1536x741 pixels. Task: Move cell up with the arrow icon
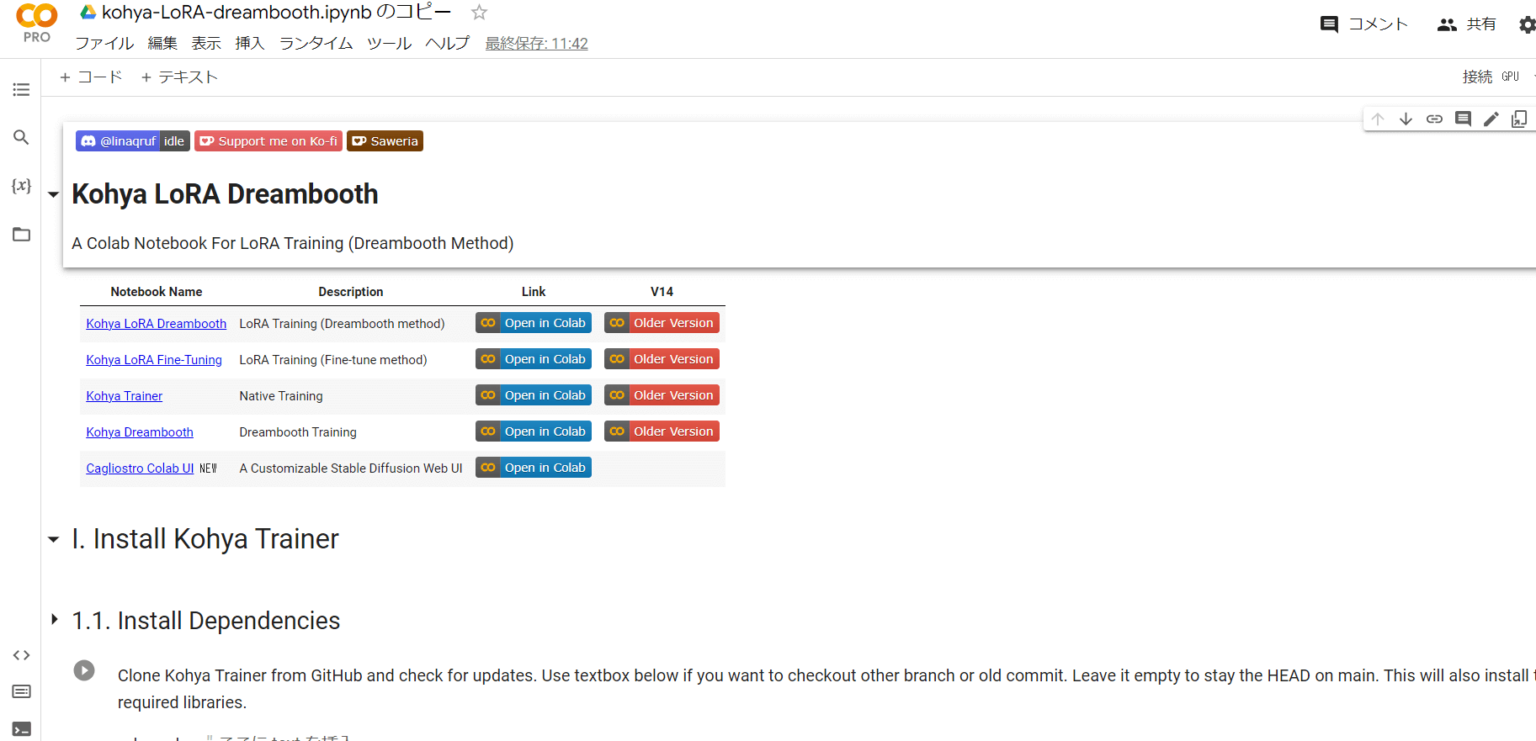point(1377,119)
